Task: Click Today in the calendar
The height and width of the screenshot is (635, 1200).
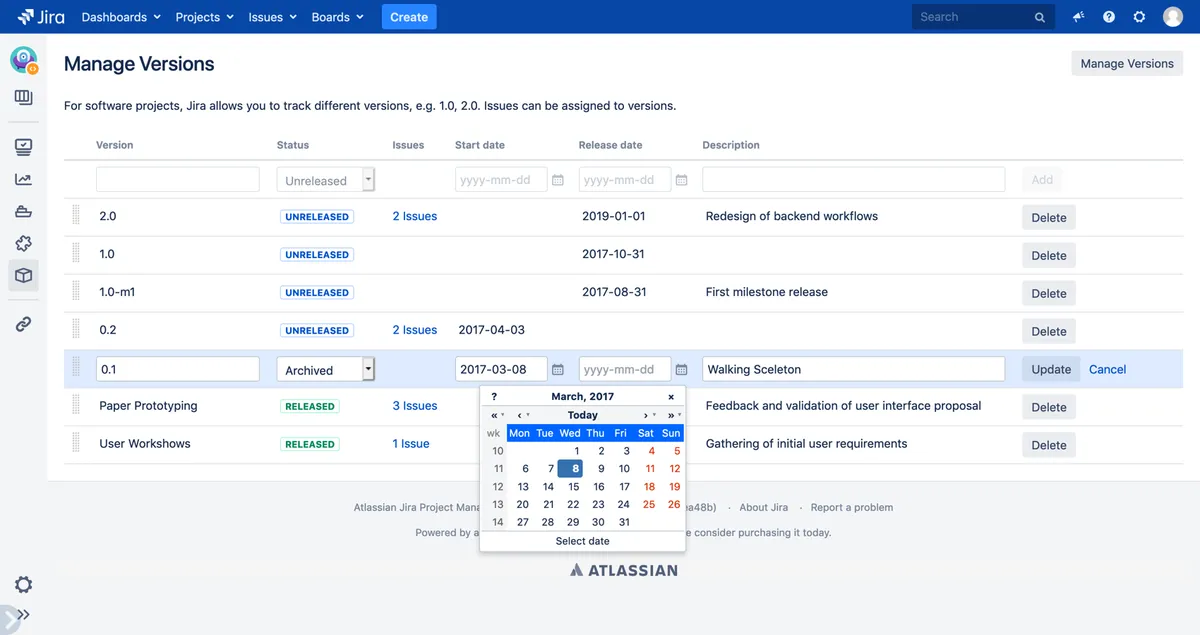Action: click(x=583, y=415)
